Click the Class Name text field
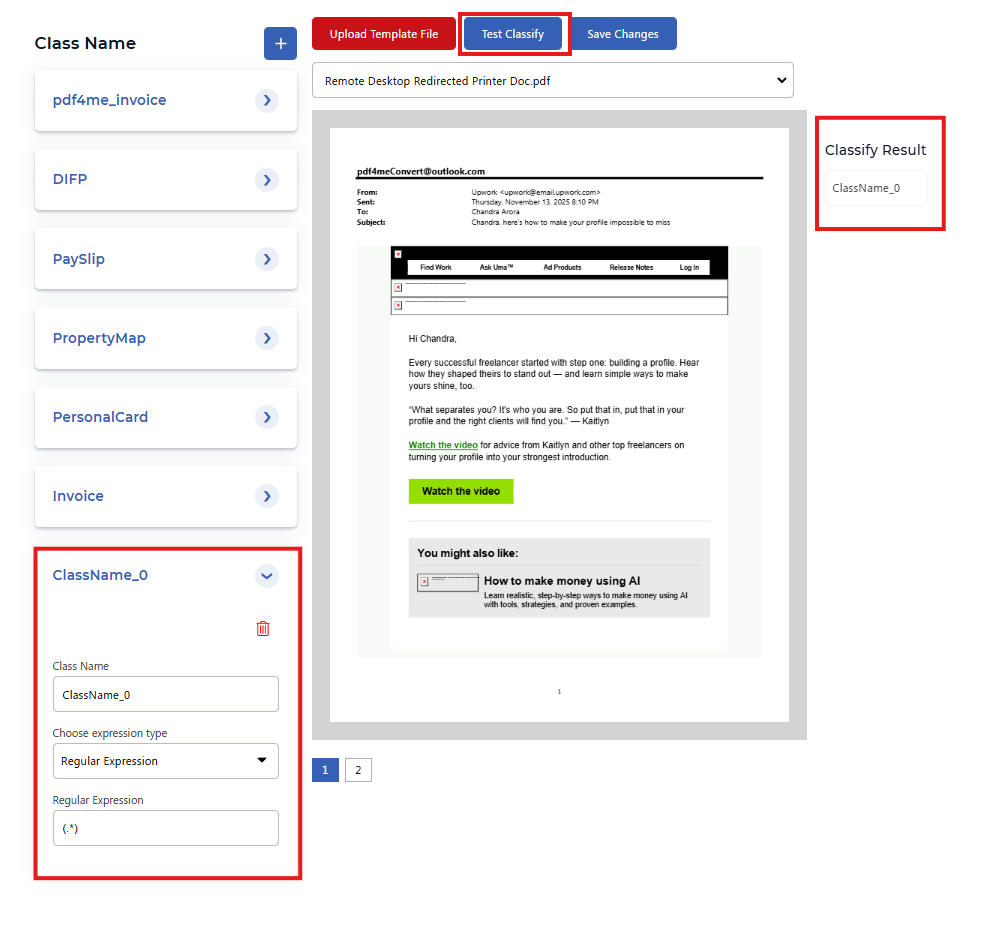The image size is (1007, 935). point(165,694)
